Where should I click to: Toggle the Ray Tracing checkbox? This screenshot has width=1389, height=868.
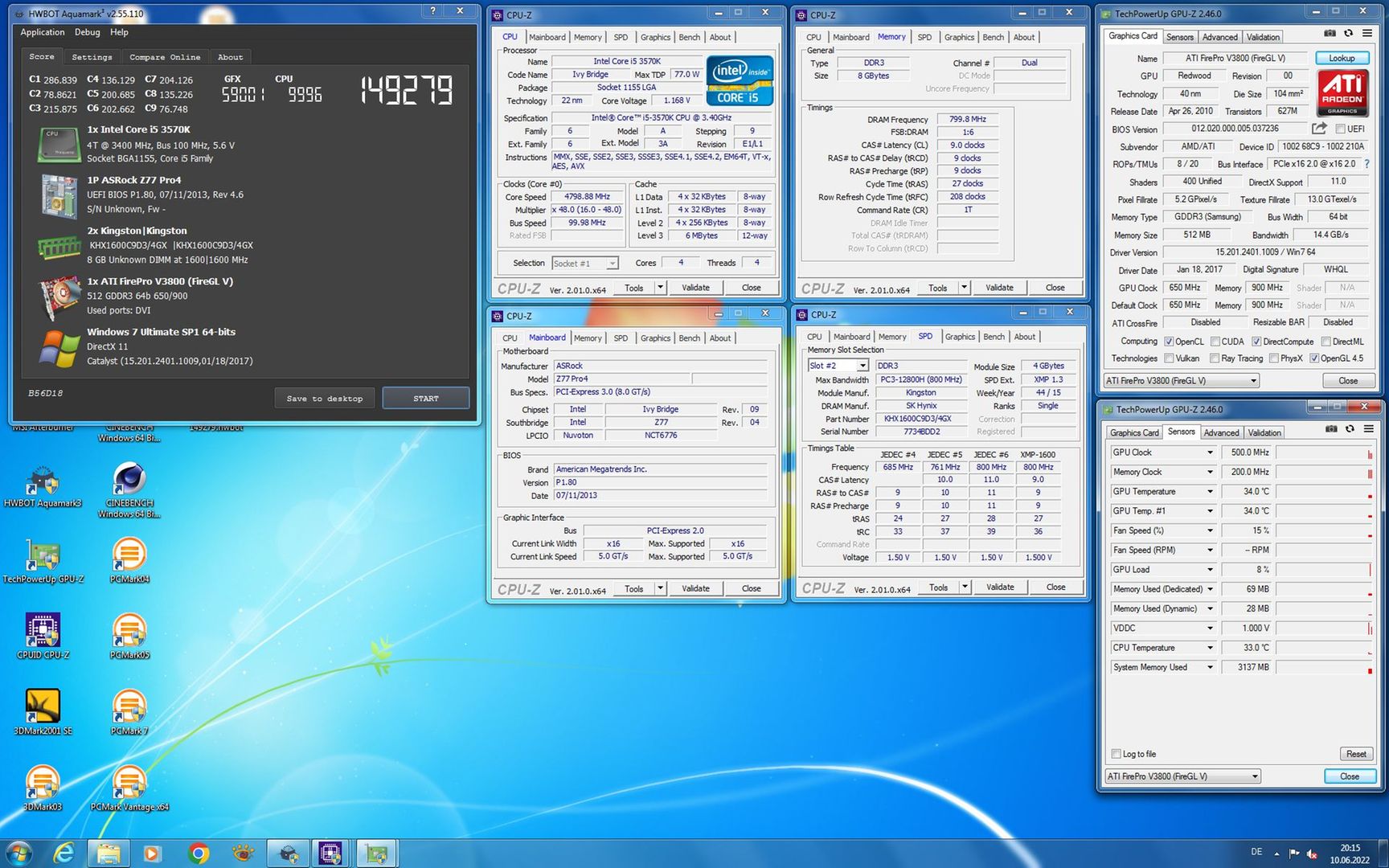coord(1215,358)
